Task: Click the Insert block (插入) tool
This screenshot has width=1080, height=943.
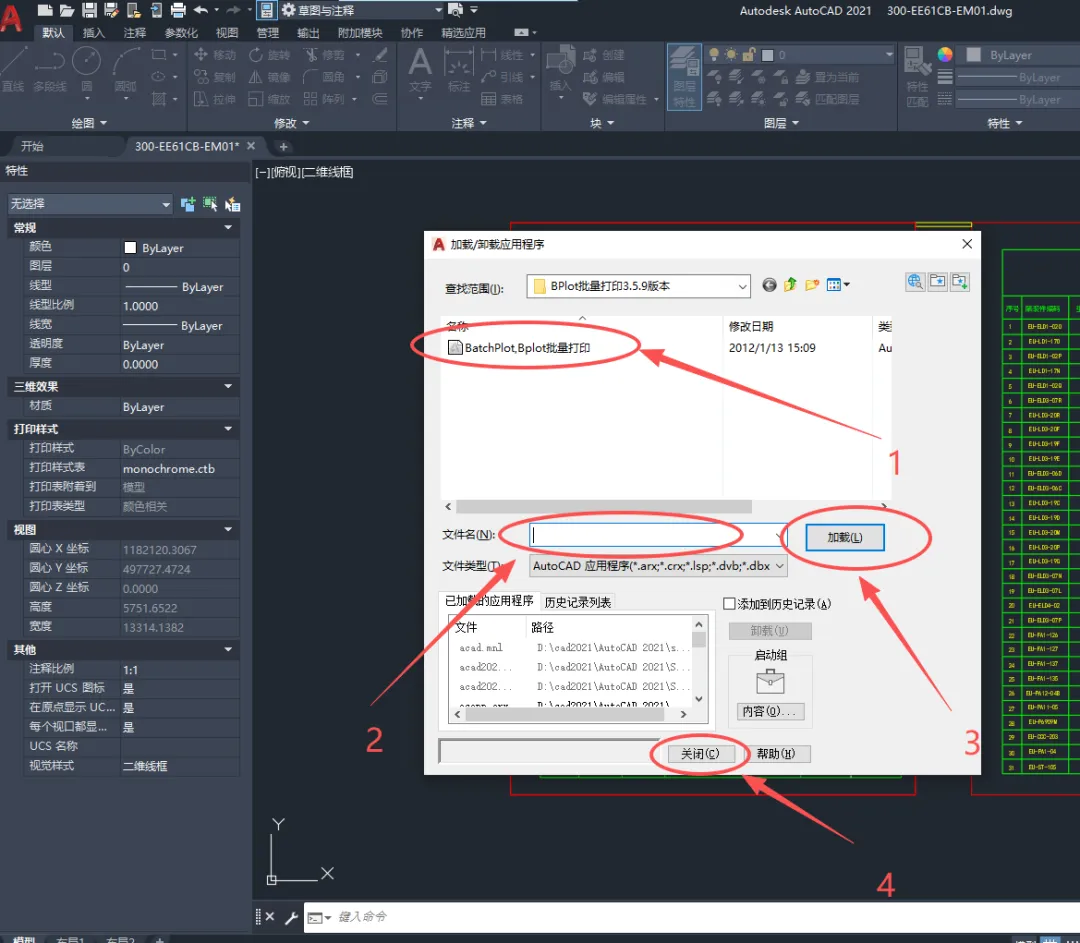Action: (560, 70)
